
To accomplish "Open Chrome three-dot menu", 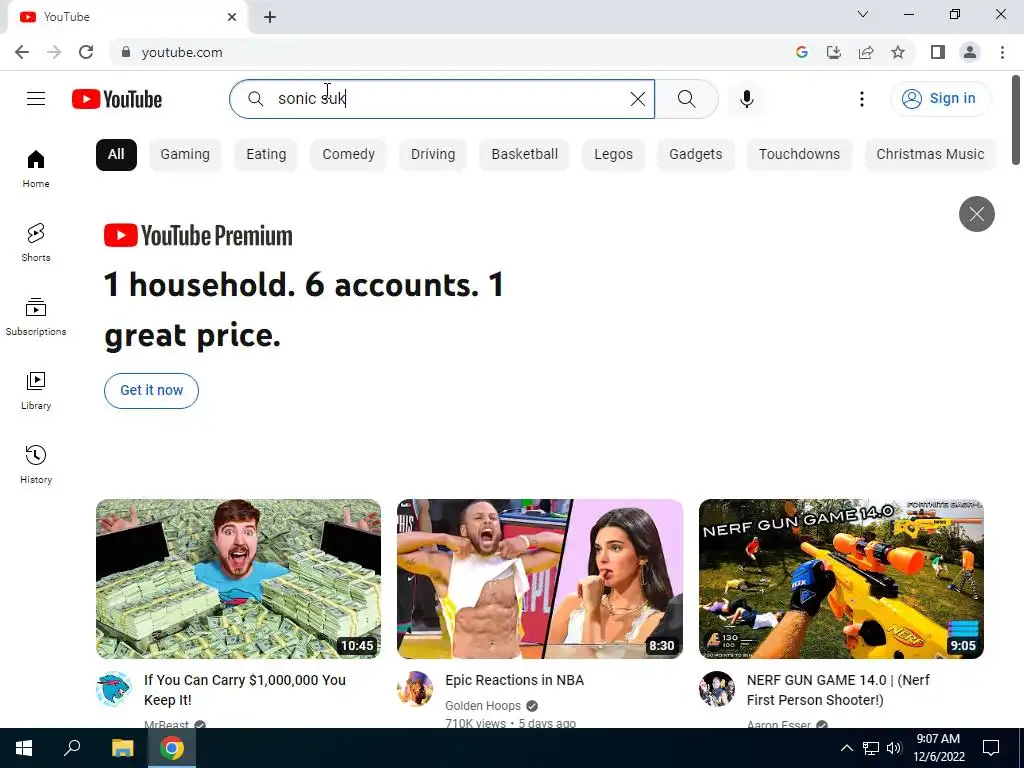I will (1002, 52).
